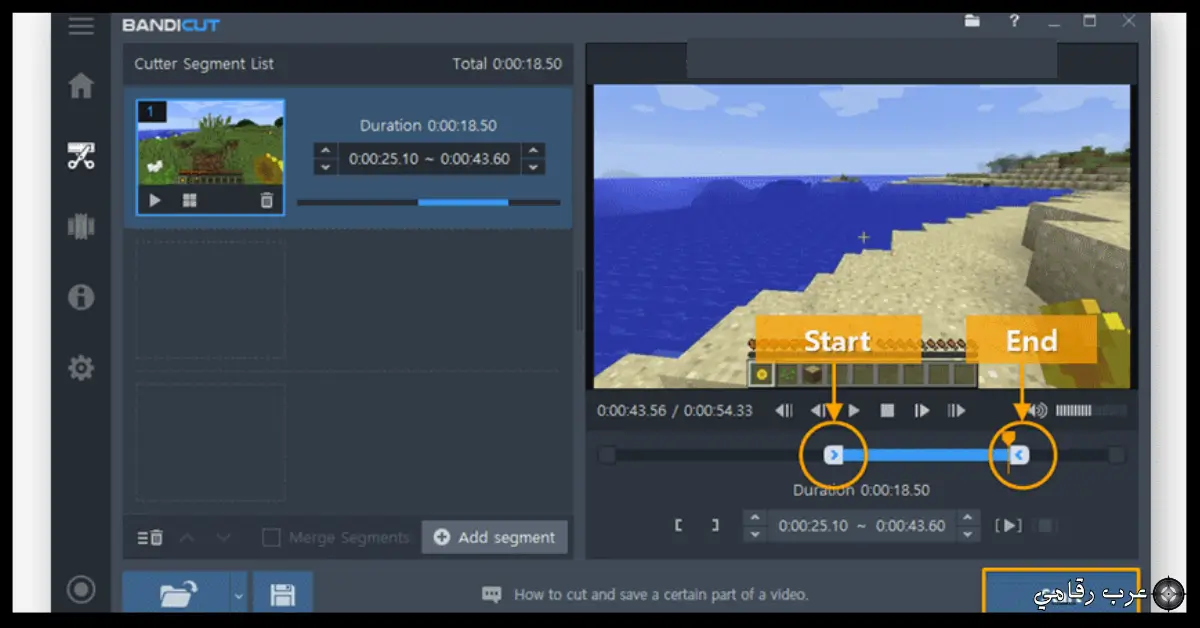Select the Cut tool in the sidebar
This screenshot has height=628, width=1200.
[x=81, y=156]
